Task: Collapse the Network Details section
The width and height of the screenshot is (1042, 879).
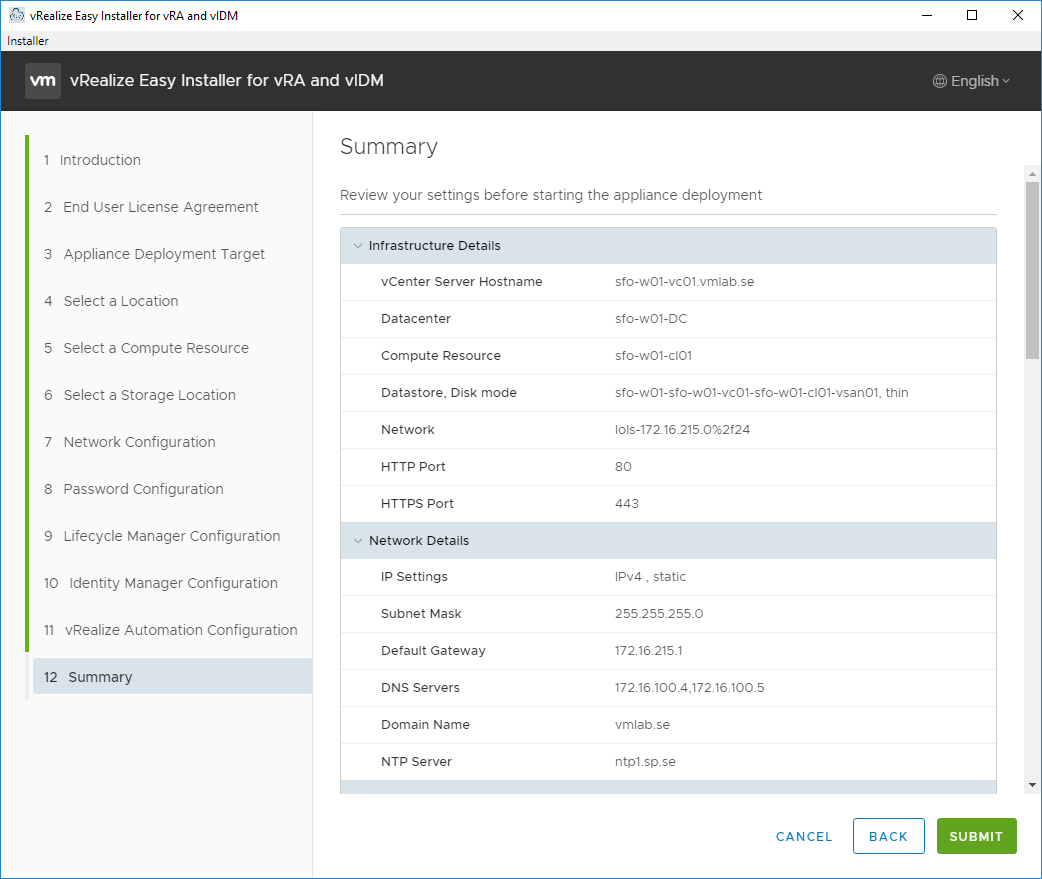Action: (x=358, y=541)
